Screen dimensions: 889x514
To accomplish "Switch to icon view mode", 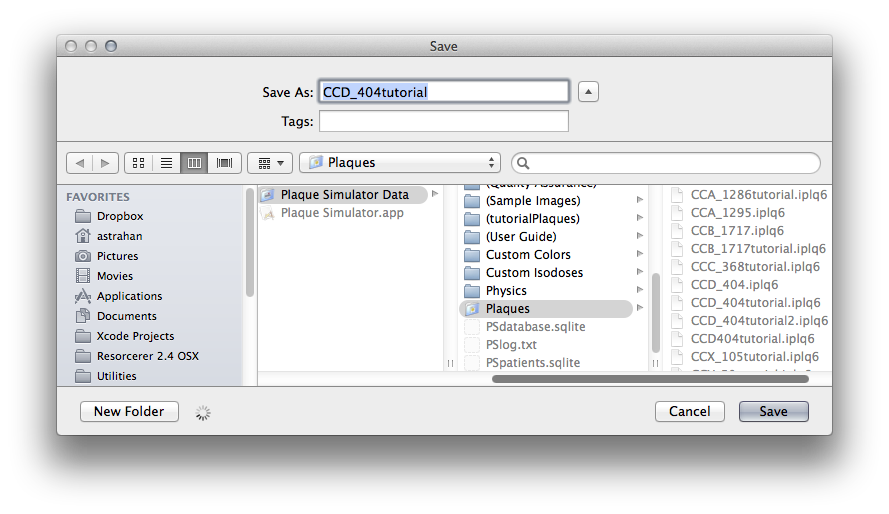I will coord(139,162).
